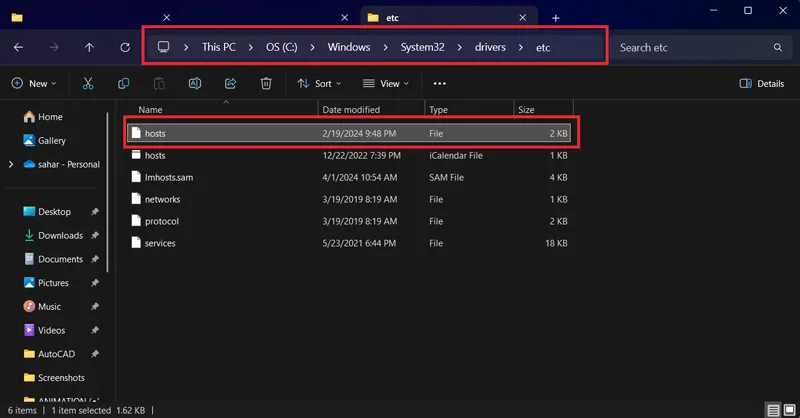Unpin Music using its pin icon
The height and width of the screenshot is (418, 800).
click(x=95, y=307)
